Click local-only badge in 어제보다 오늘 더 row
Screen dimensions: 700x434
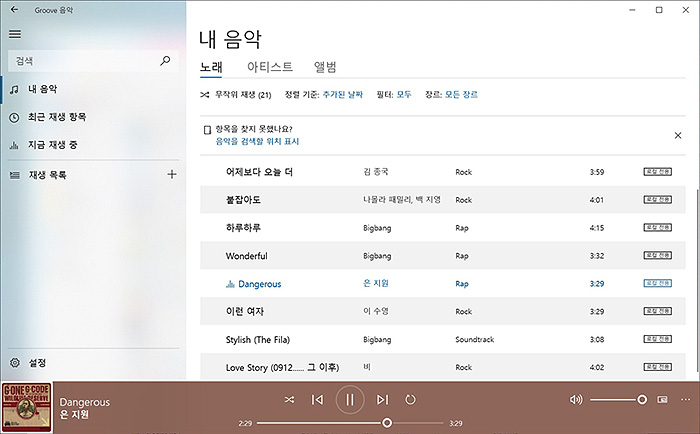point(657,171)
